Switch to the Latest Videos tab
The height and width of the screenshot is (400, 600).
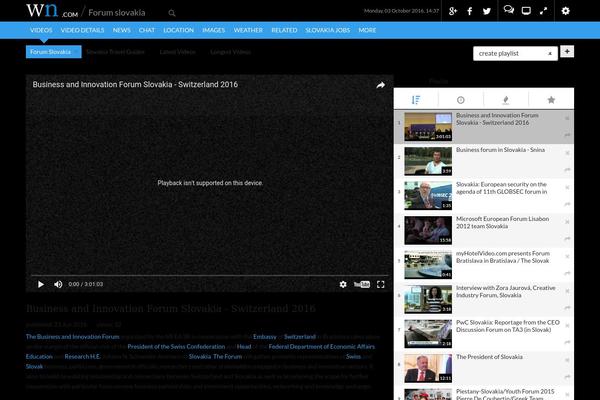pyautogui.click(x=178, y=52)
